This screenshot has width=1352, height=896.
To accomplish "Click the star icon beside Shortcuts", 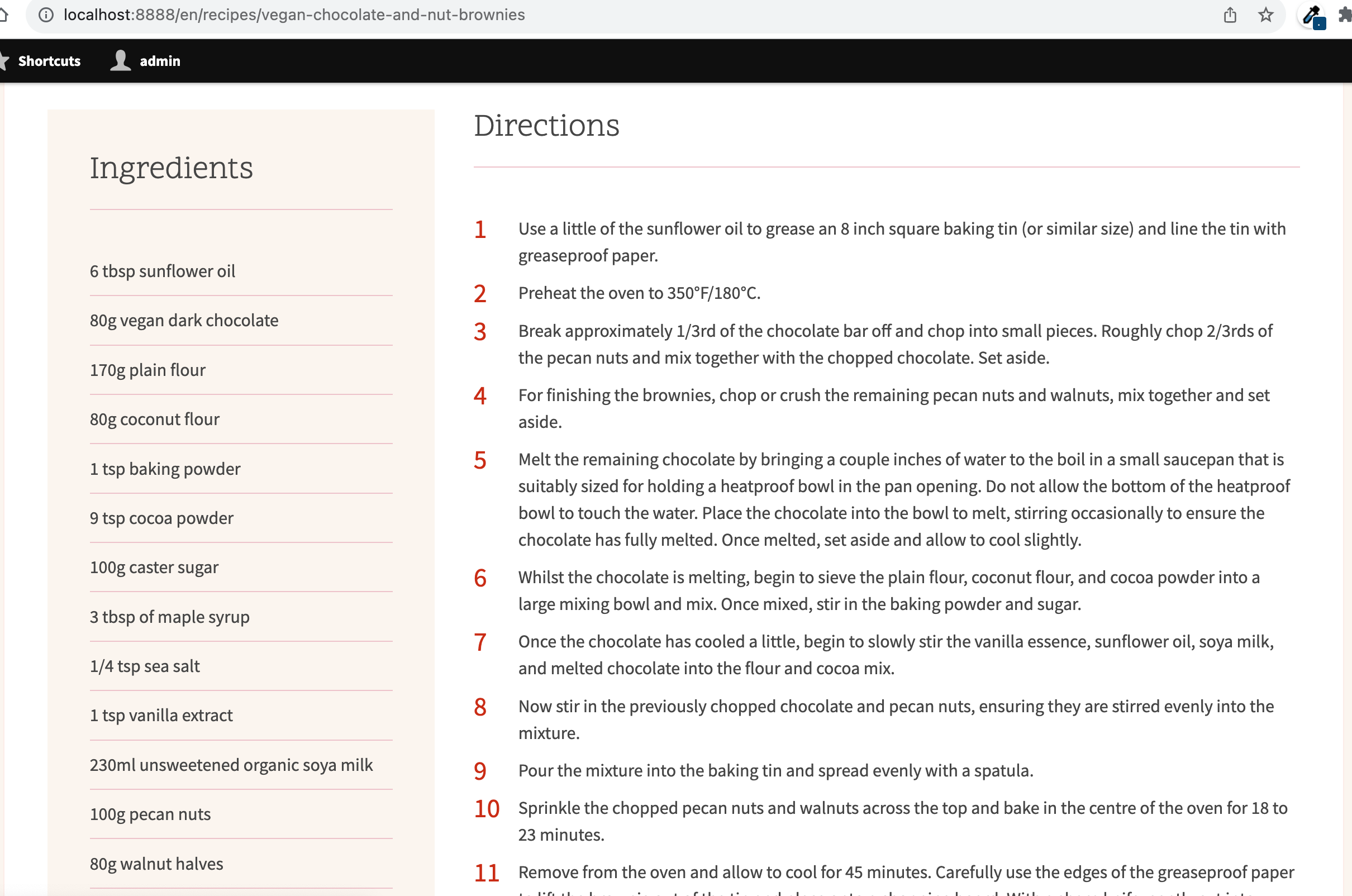I will click(4, 60).
